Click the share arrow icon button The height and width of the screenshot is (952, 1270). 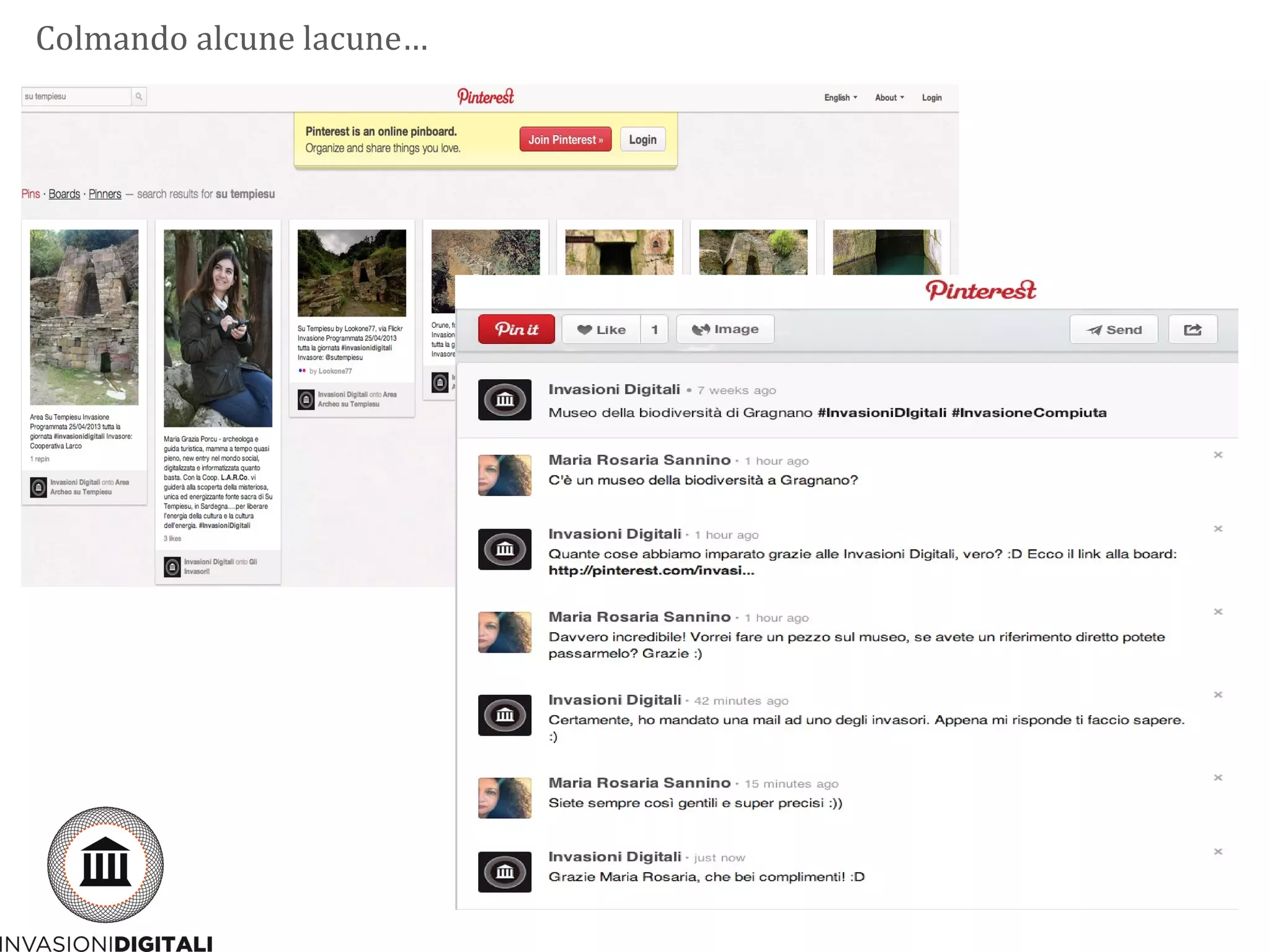pyautogui.click(x=1193, y=330)
